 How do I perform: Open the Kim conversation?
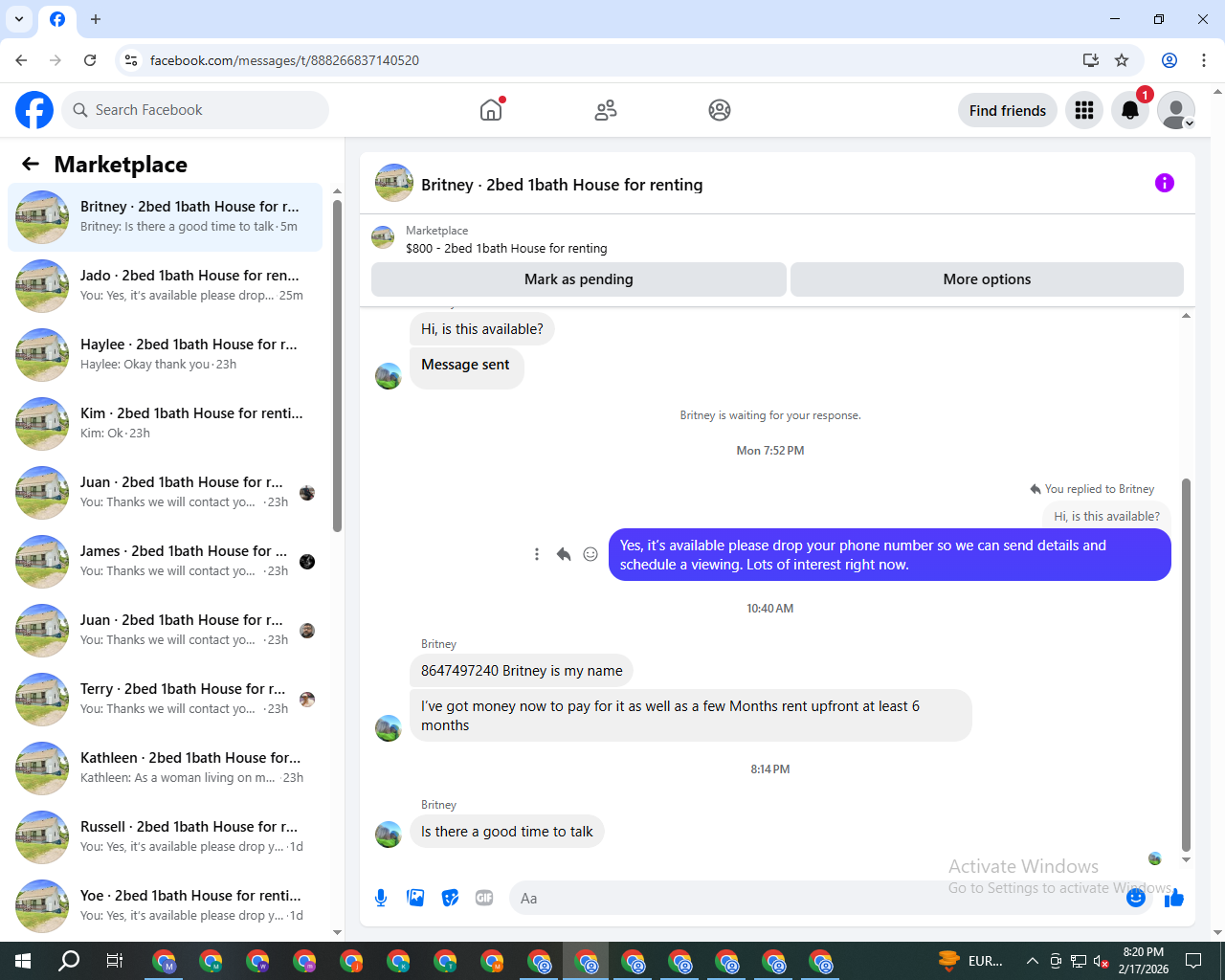coord(166,424)
